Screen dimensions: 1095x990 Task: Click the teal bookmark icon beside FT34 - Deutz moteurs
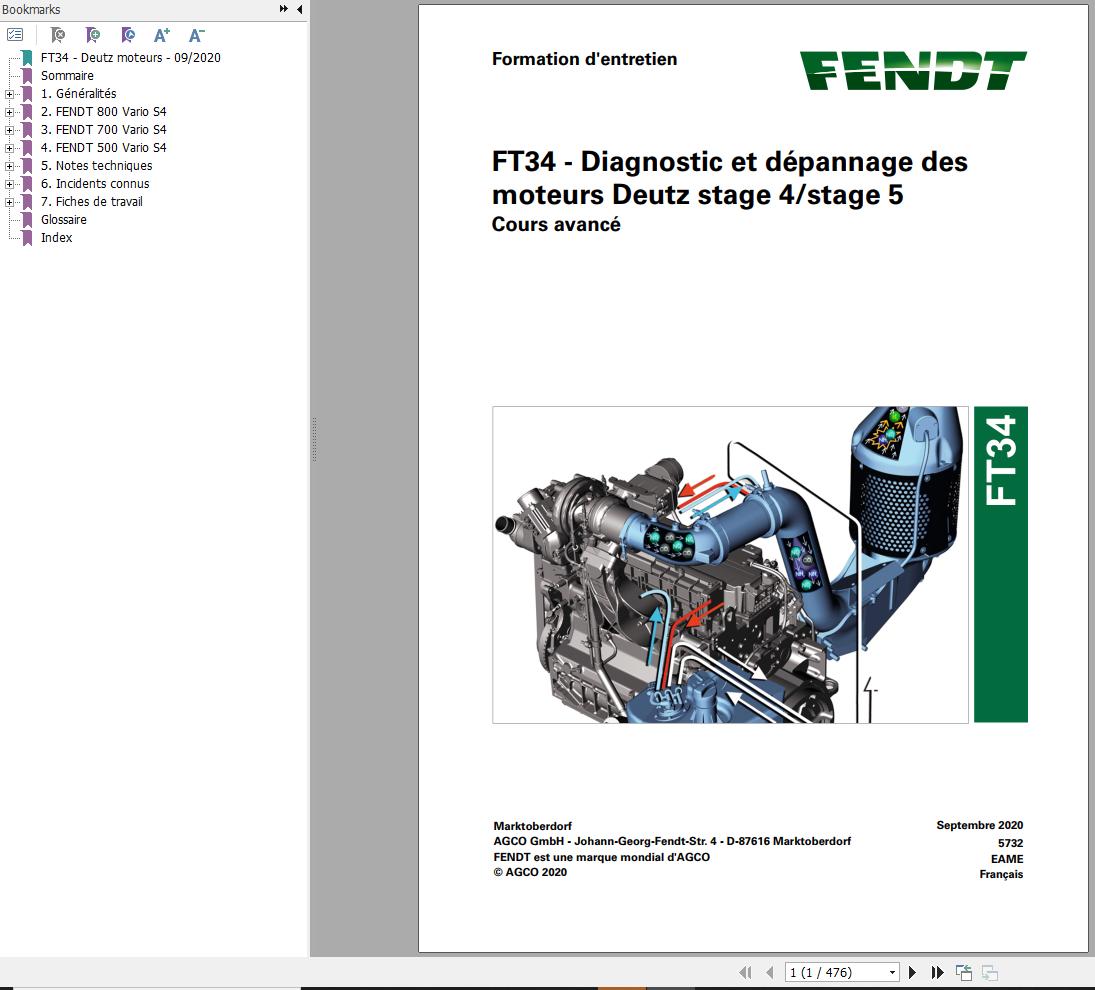click(27, 57)
